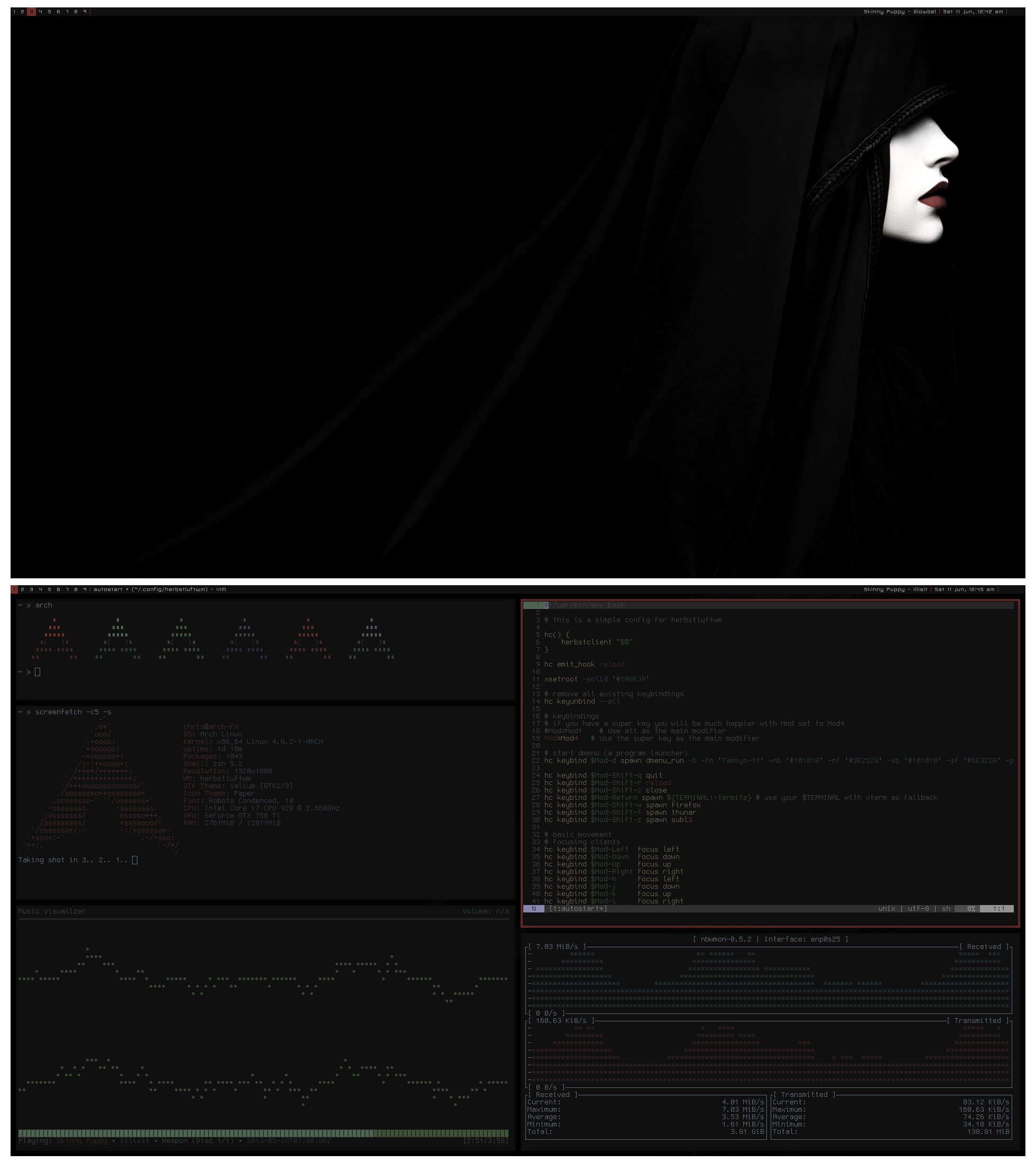Focus terminal showing 'arch' command
The image size is (1036, 1163).
[x=265, y=649]
